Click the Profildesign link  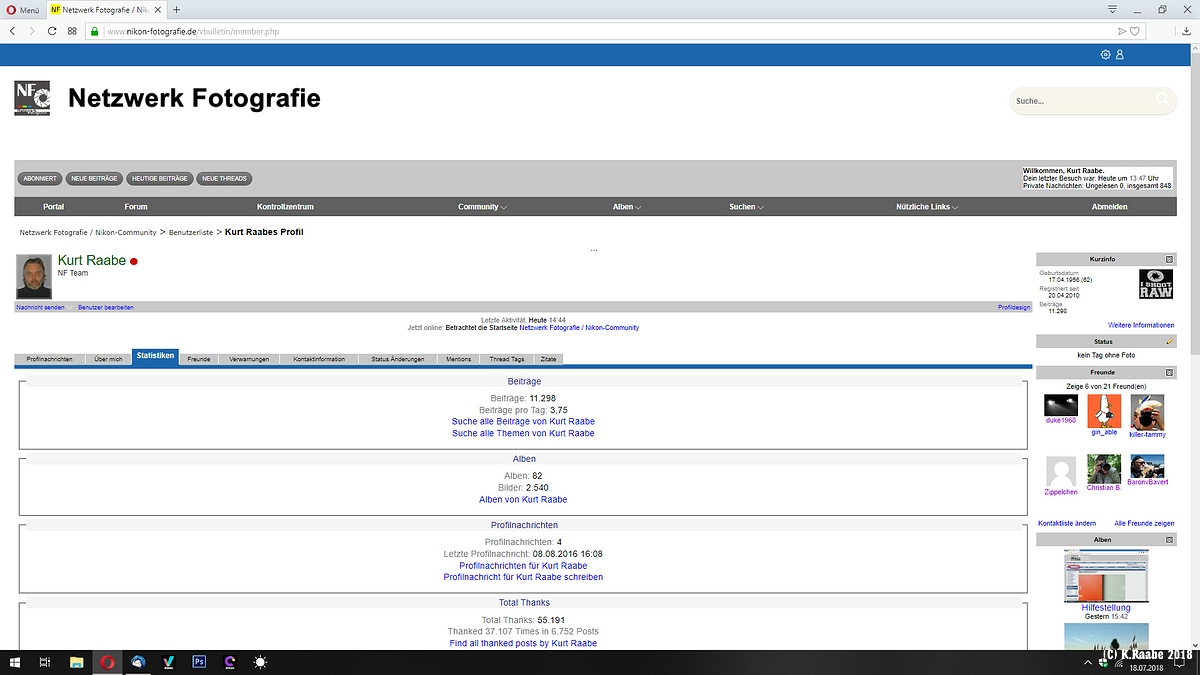(1014, 307)
